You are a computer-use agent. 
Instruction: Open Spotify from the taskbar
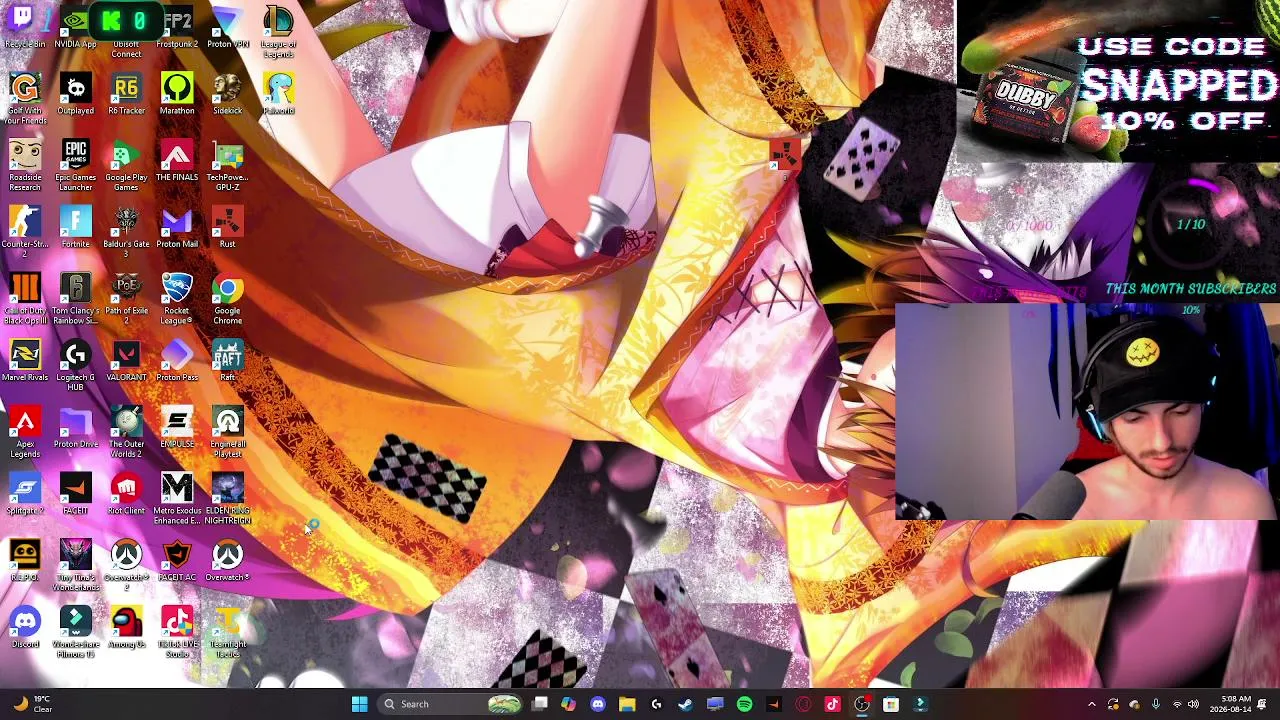pyautogui.click(x=744, y=704)
